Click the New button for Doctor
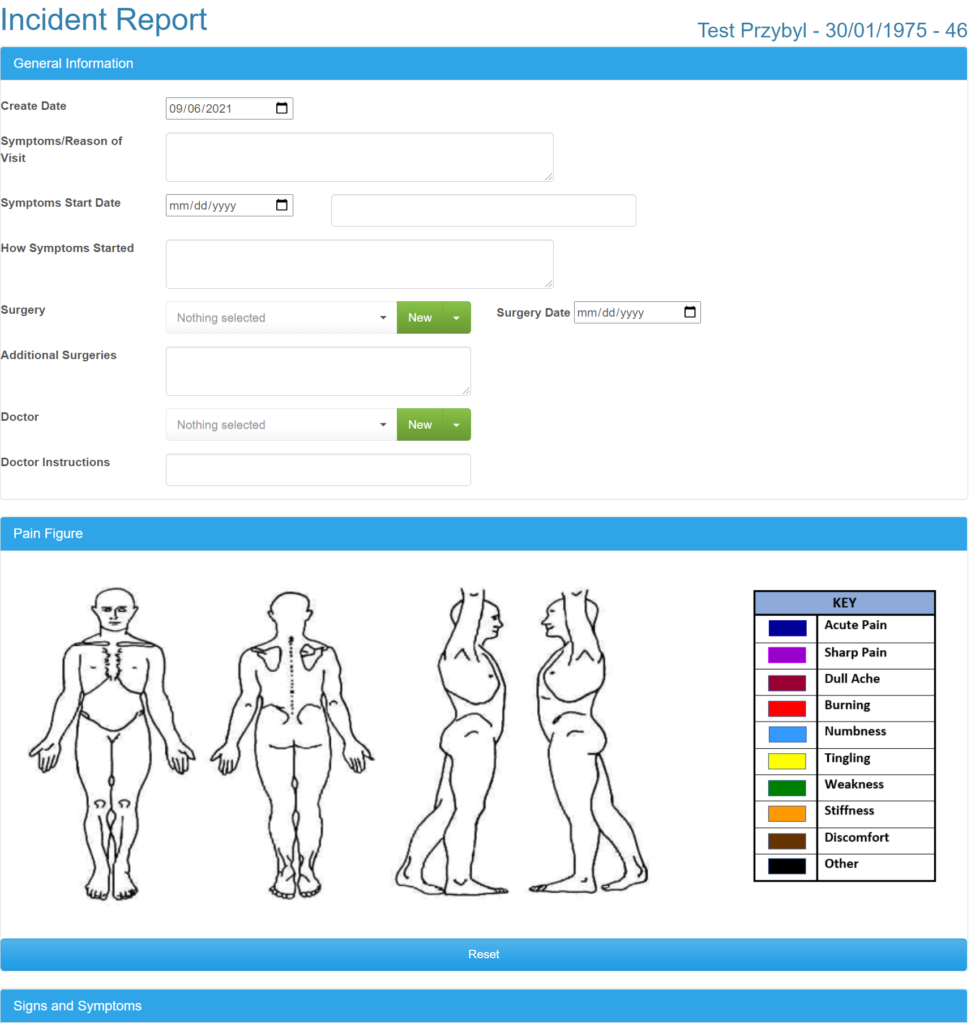The height and width of the screenshot is (1024, 971). 420,424
